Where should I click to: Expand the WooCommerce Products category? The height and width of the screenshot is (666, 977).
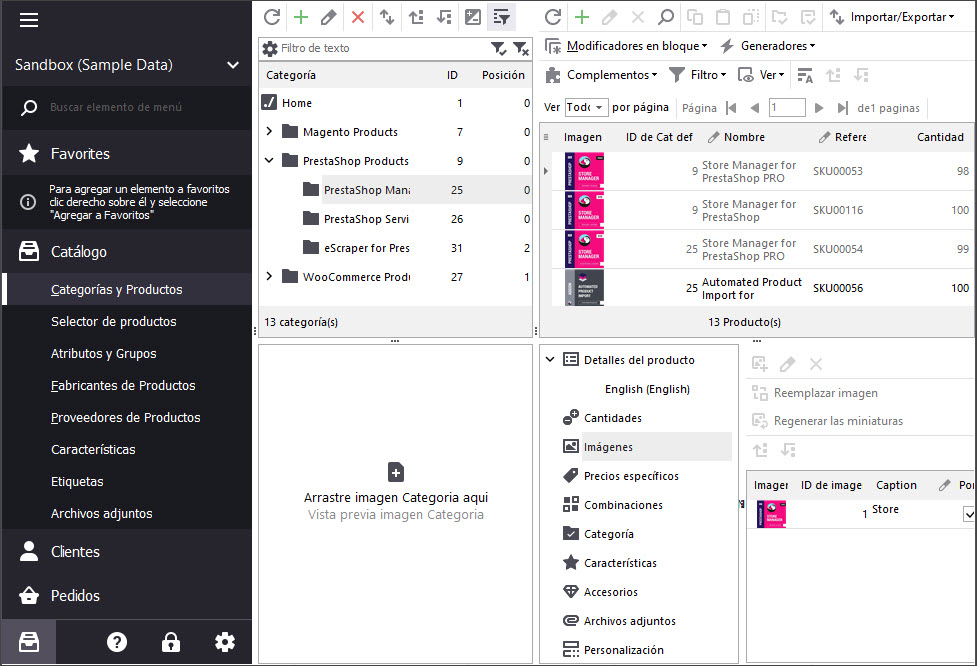coord(269,276)
